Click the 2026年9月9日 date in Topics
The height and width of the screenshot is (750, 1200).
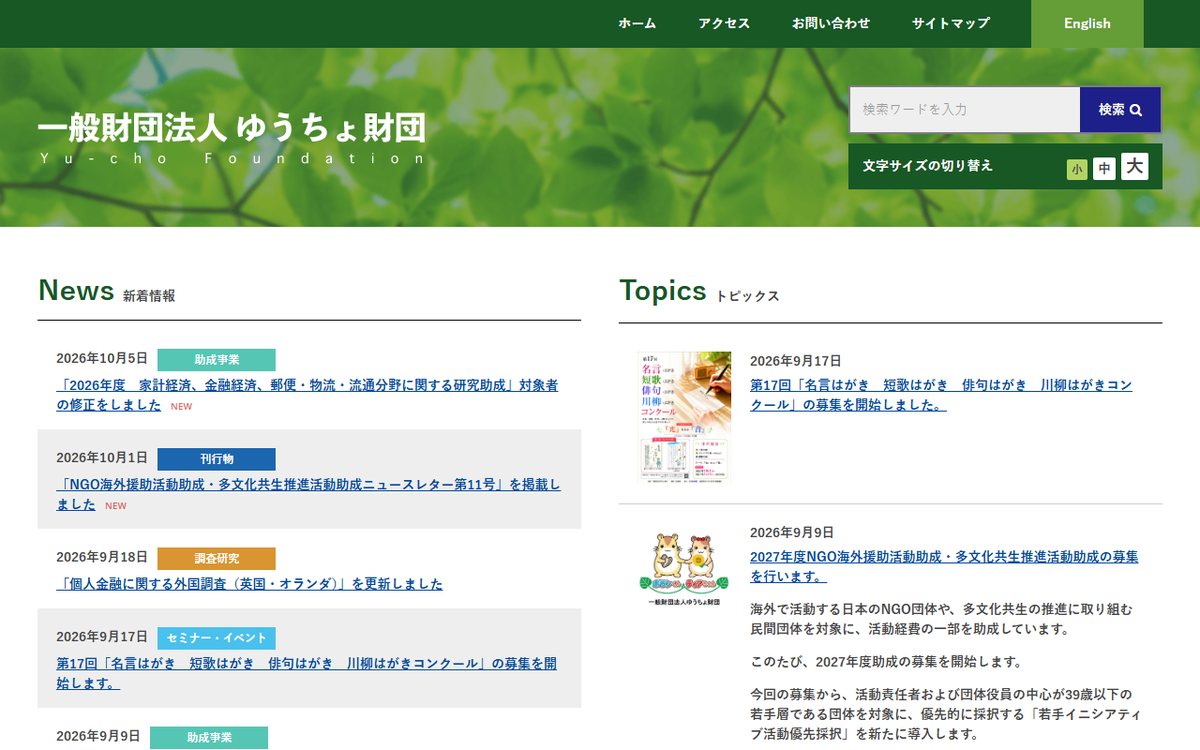[792, 533]
